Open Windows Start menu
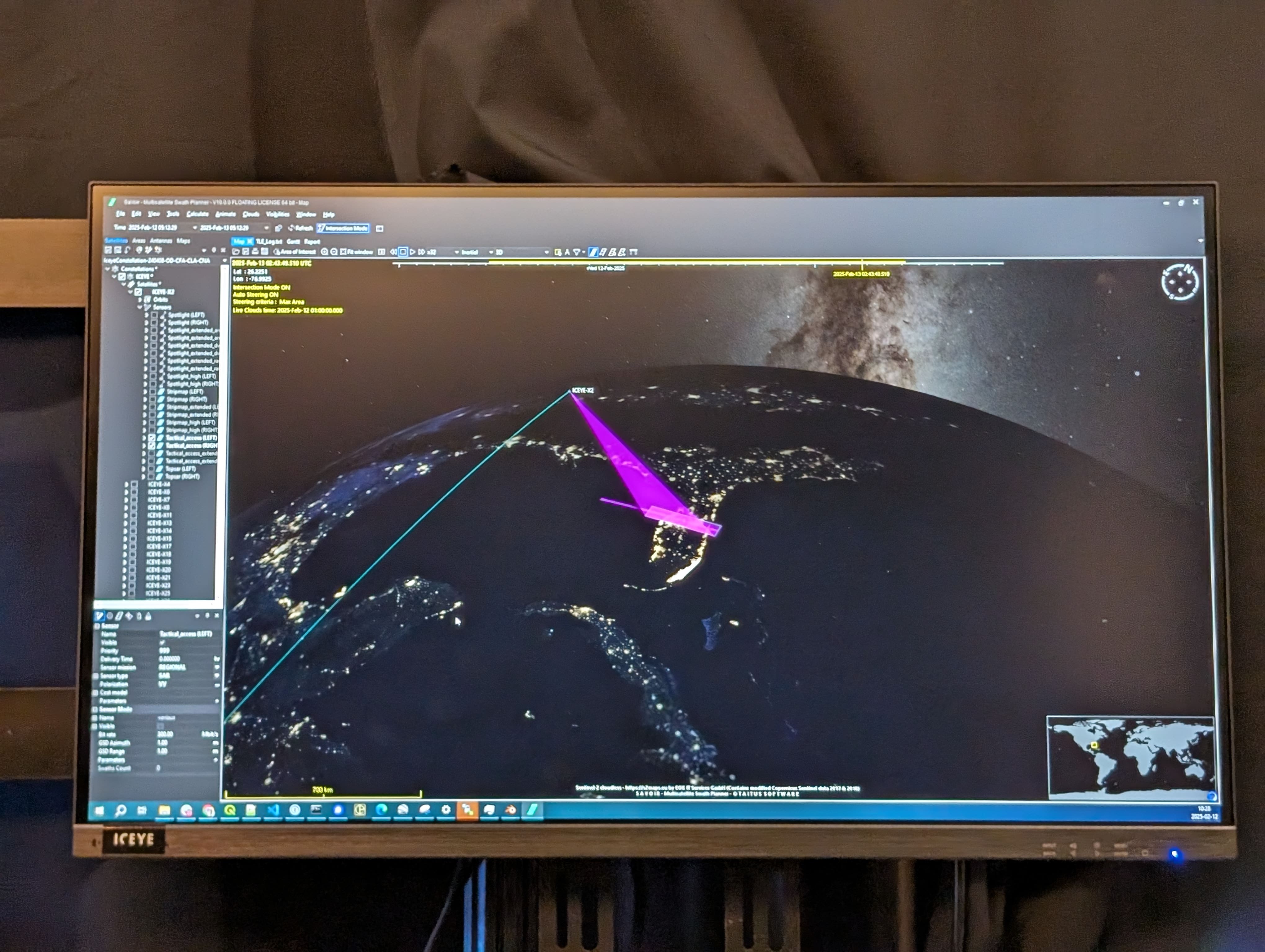The width and height of the screenshot is (1265, 952). [x=100, y=810]
